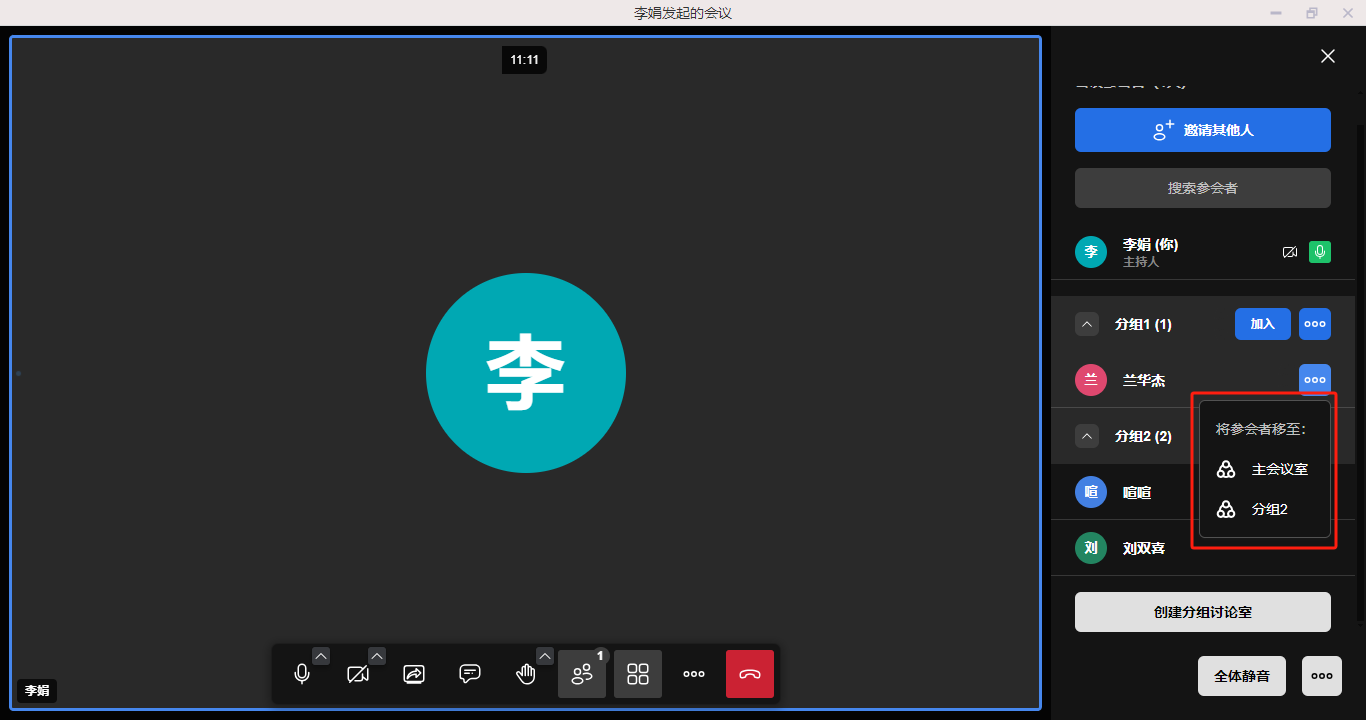Collapse the 分组2 breakout room list
Image resolution: width=1366 pixels, height=720 pixels.
click(x=1087, y=436)
